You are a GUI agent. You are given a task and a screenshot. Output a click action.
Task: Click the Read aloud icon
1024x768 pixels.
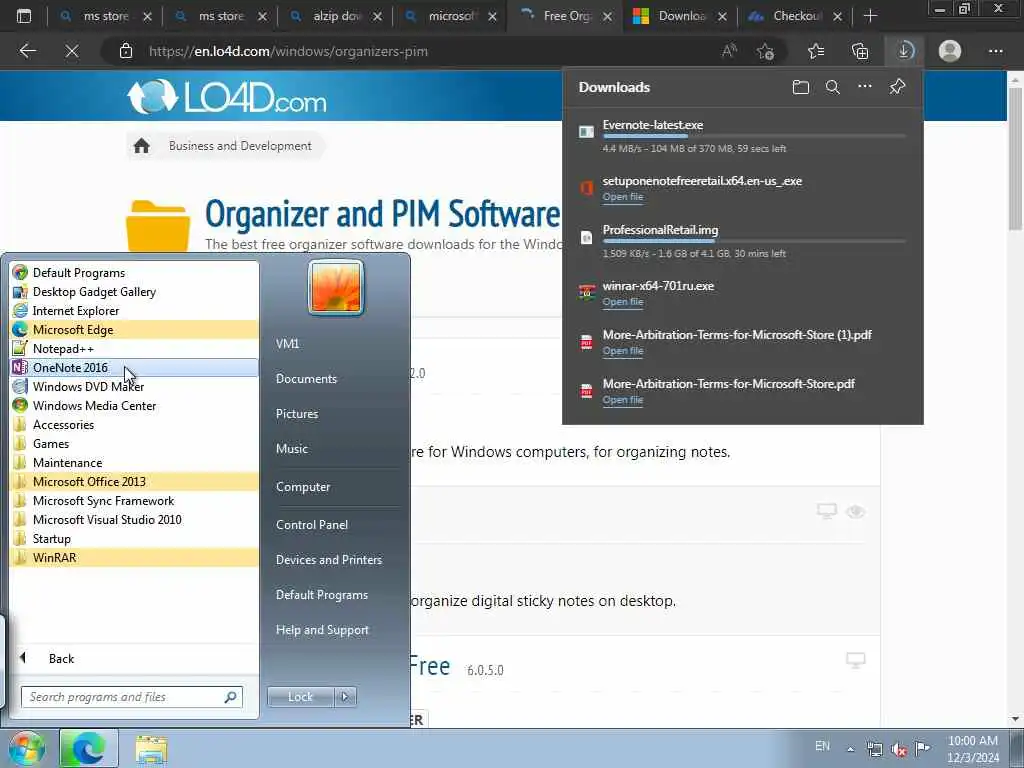click(729, 51)
